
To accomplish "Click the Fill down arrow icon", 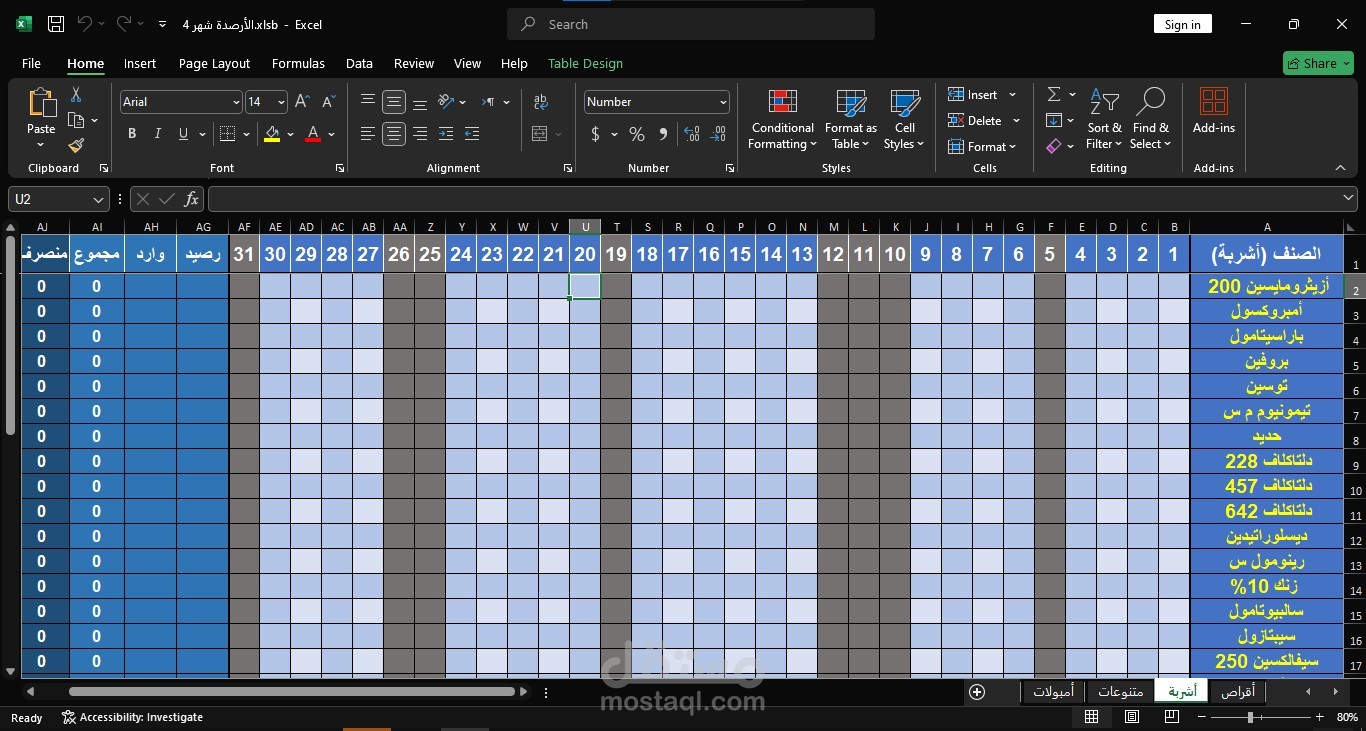I will pyautogui.click(x=1054, y=120).
